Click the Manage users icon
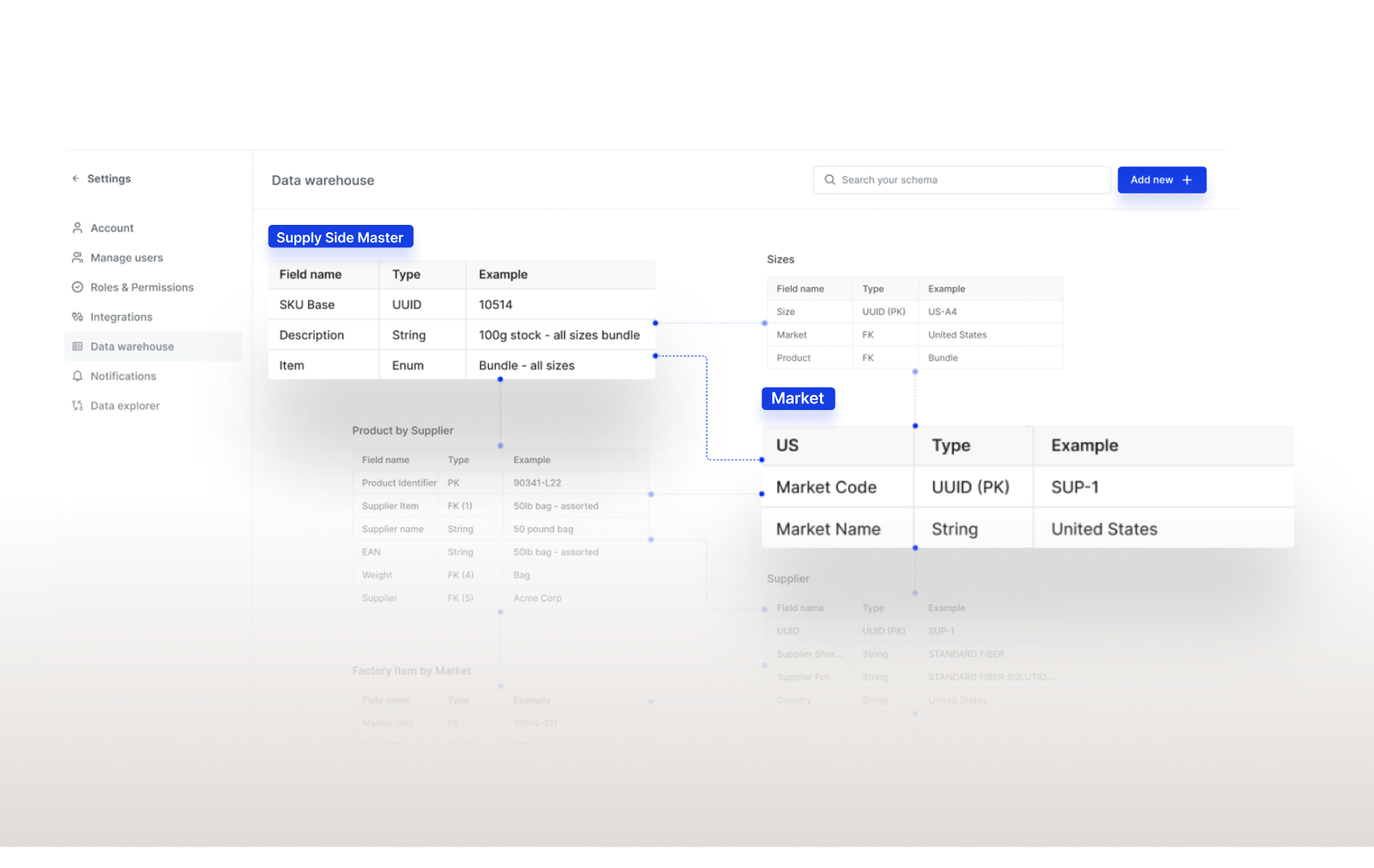 coord(78,258)
